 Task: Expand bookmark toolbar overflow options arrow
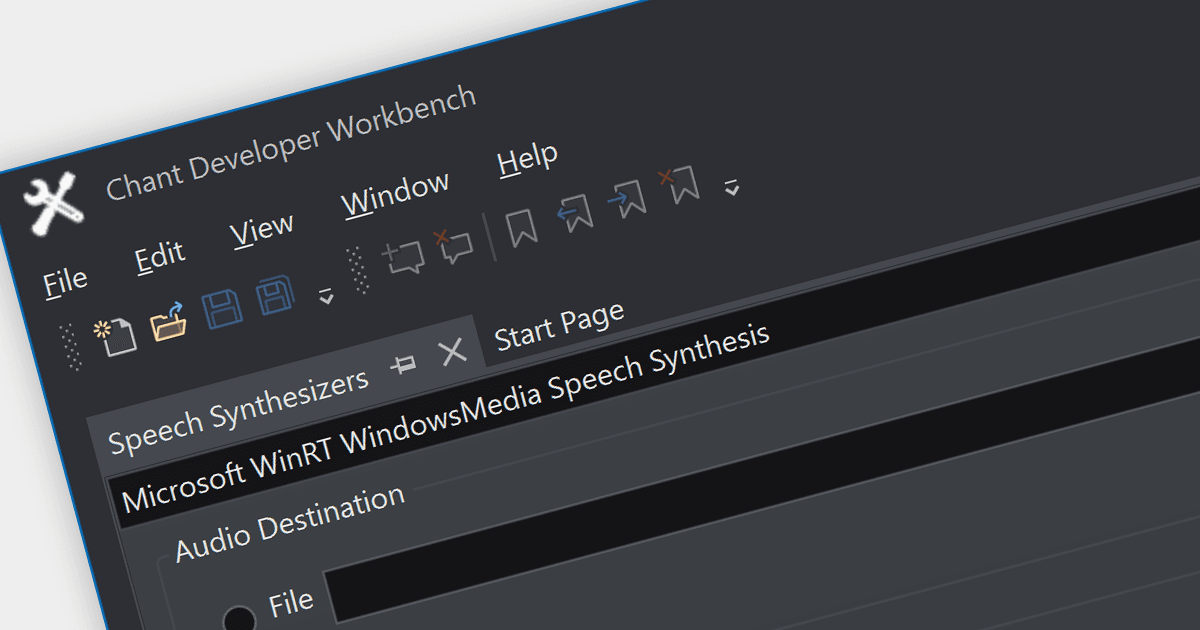point(732,187)
